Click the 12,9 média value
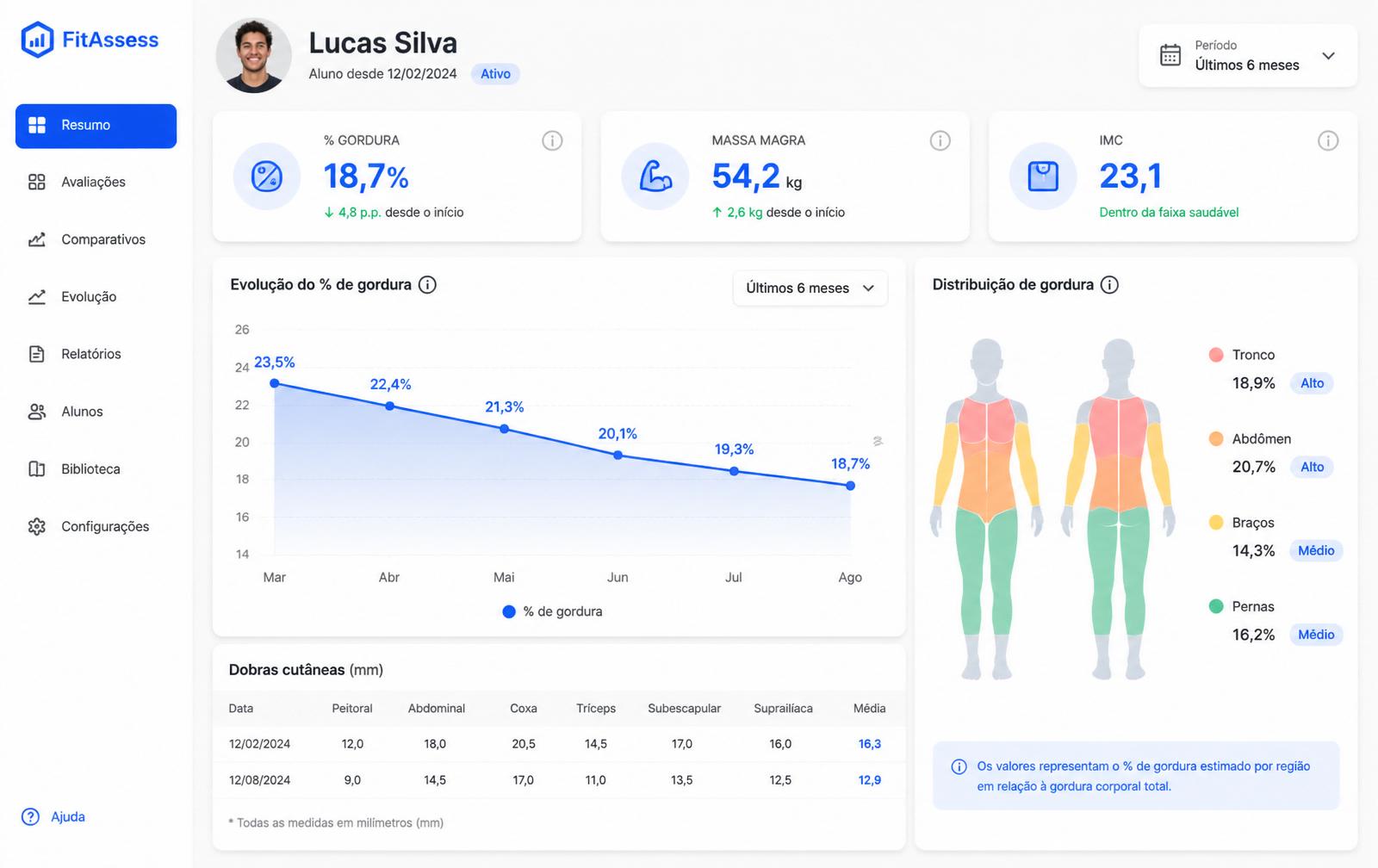Screen dimensions: 1378x868 click(870, 780)
